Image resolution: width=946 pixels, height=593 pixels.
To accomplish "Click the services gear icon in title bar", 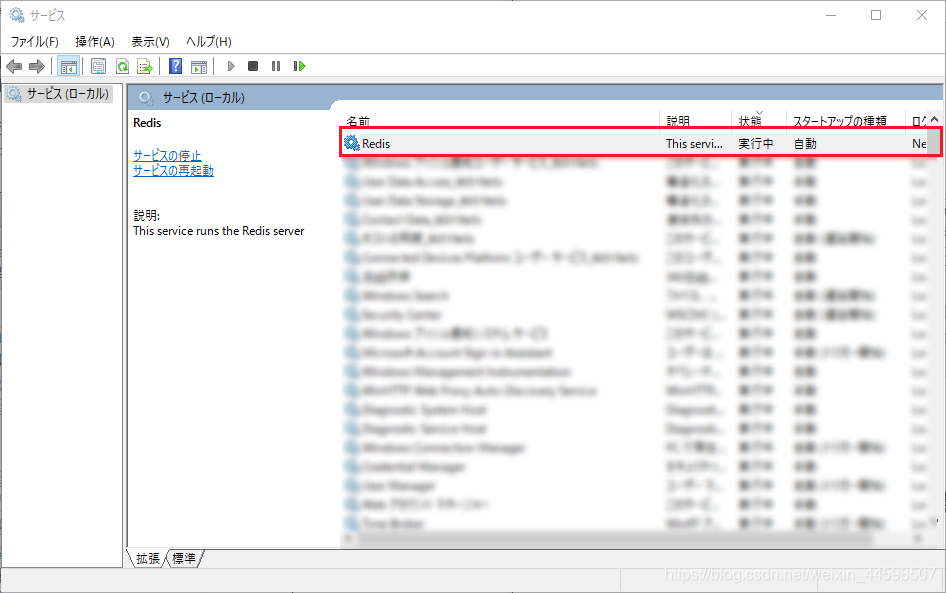I will [17, 14].
